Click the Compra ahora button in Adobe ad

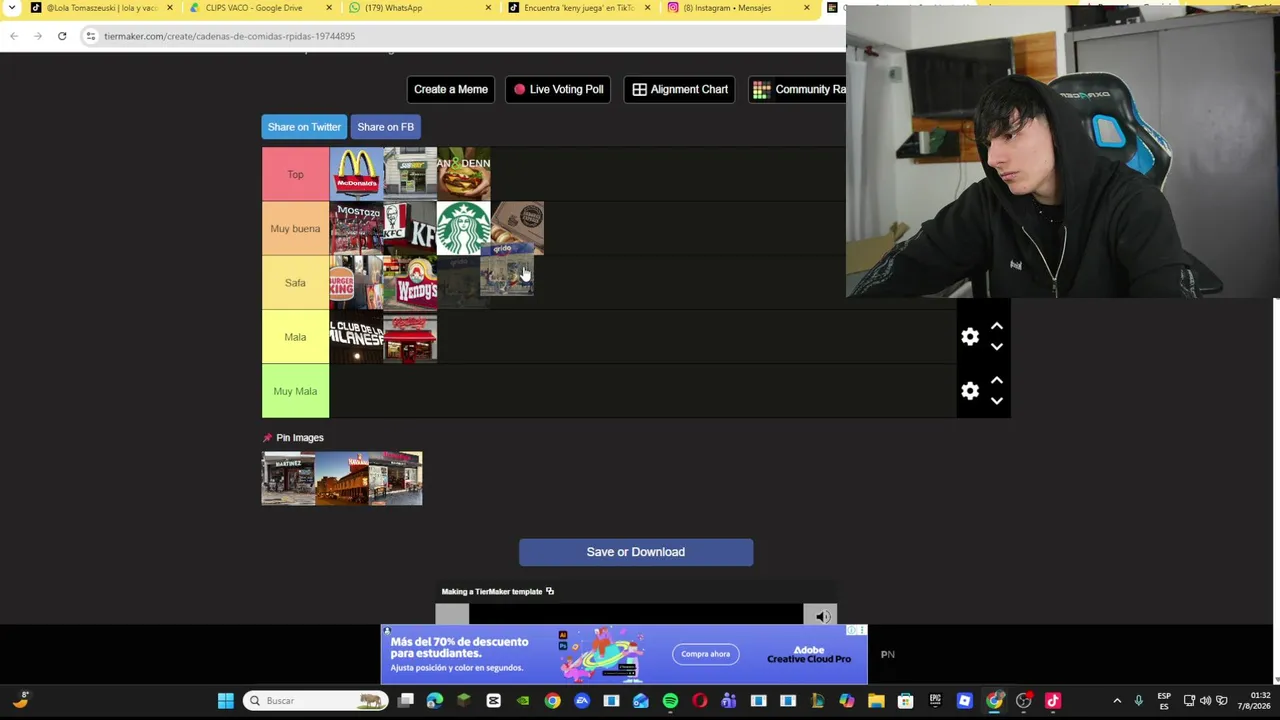point(706,654)
